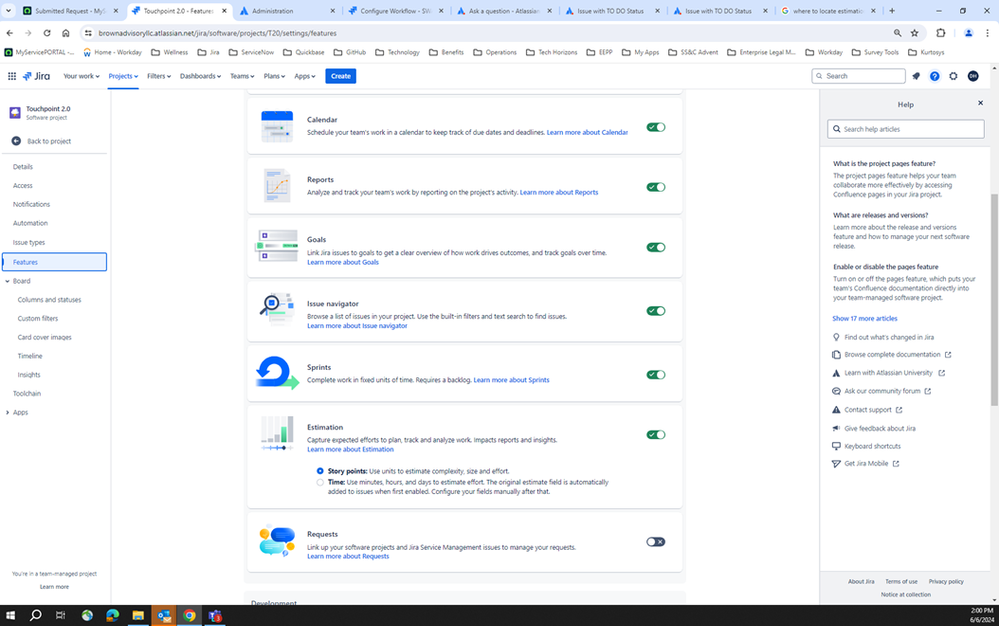Open the browser extensions puzzle icon
This screenshot has height=626, width=999.
(940, 33)
